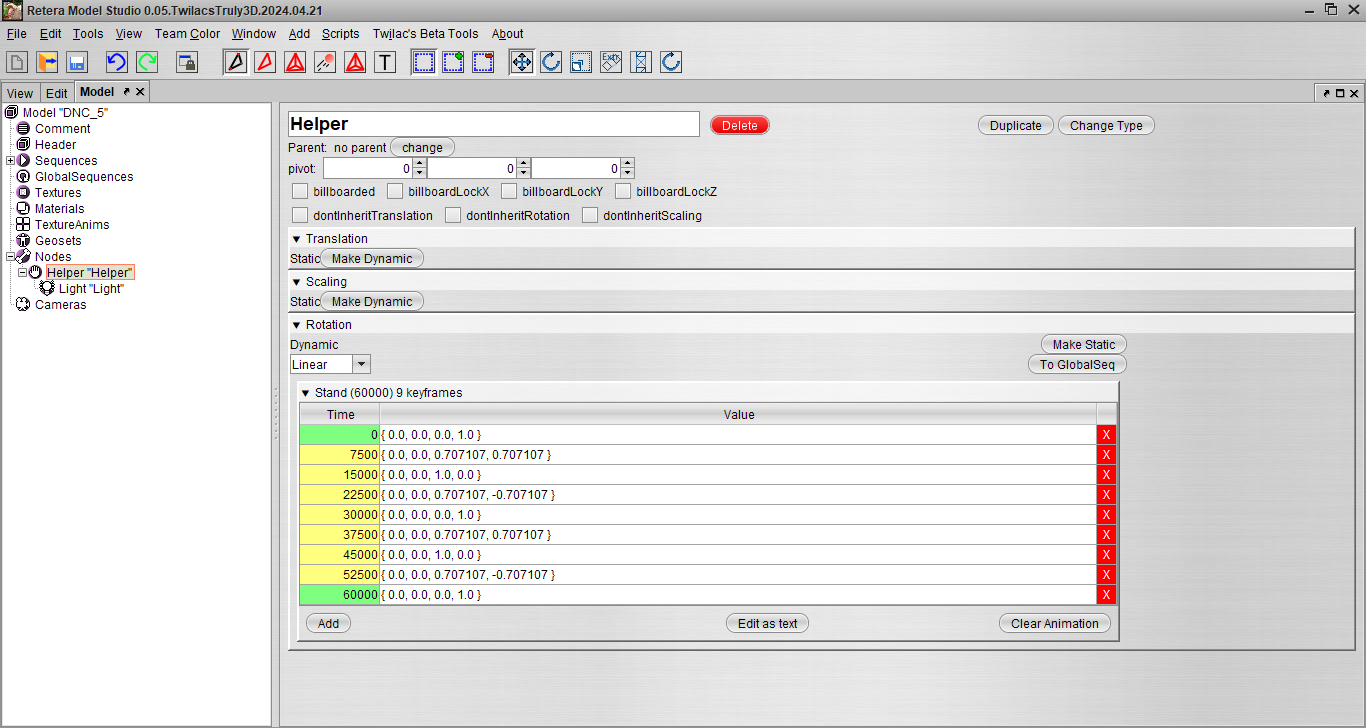Collapse the Nodes tree branch
This screenshot has width=1366, height=728.
(x=10, y=257)
